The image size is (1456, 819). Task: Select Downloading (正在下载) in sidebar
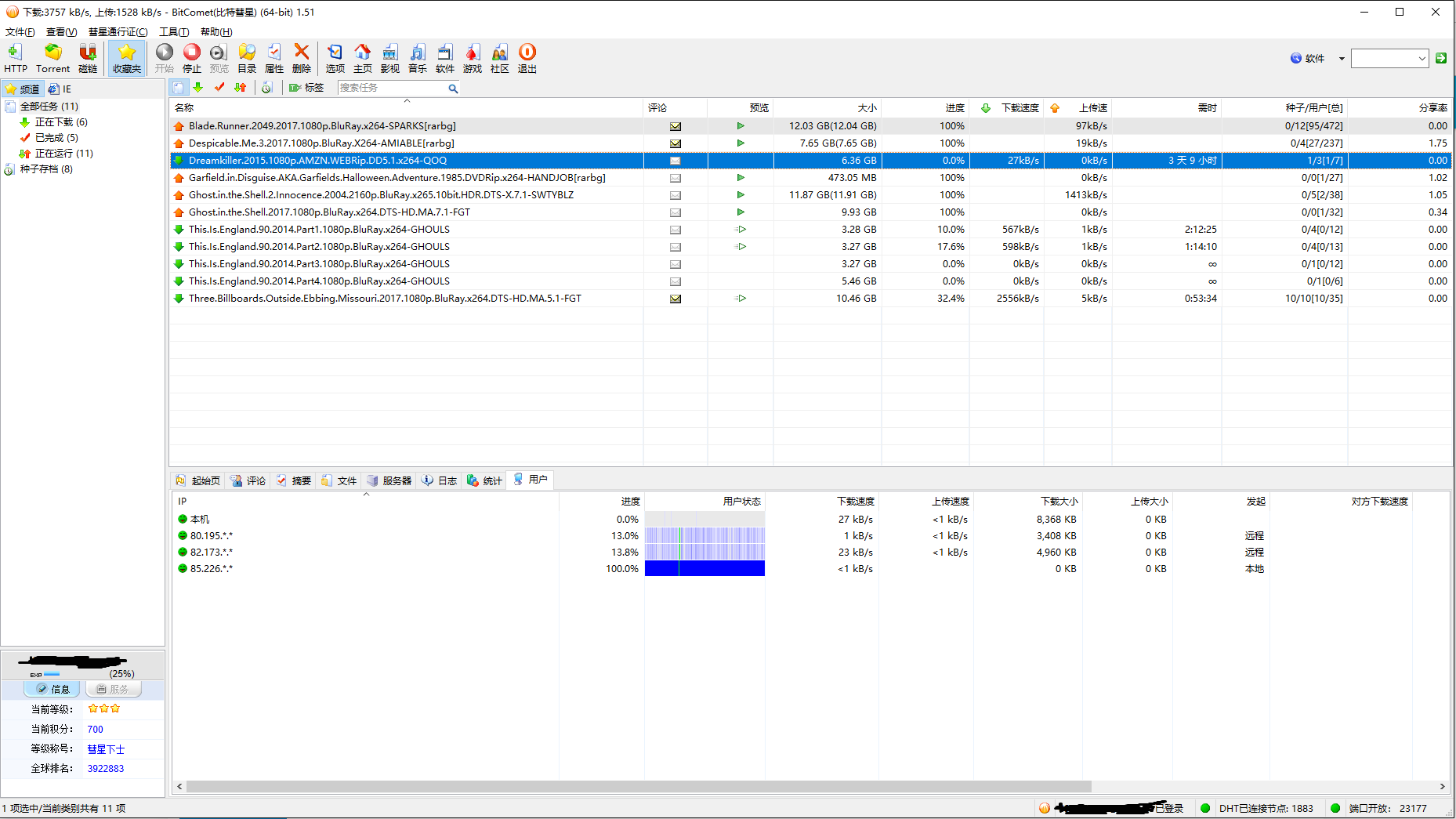tap(61, 122)
